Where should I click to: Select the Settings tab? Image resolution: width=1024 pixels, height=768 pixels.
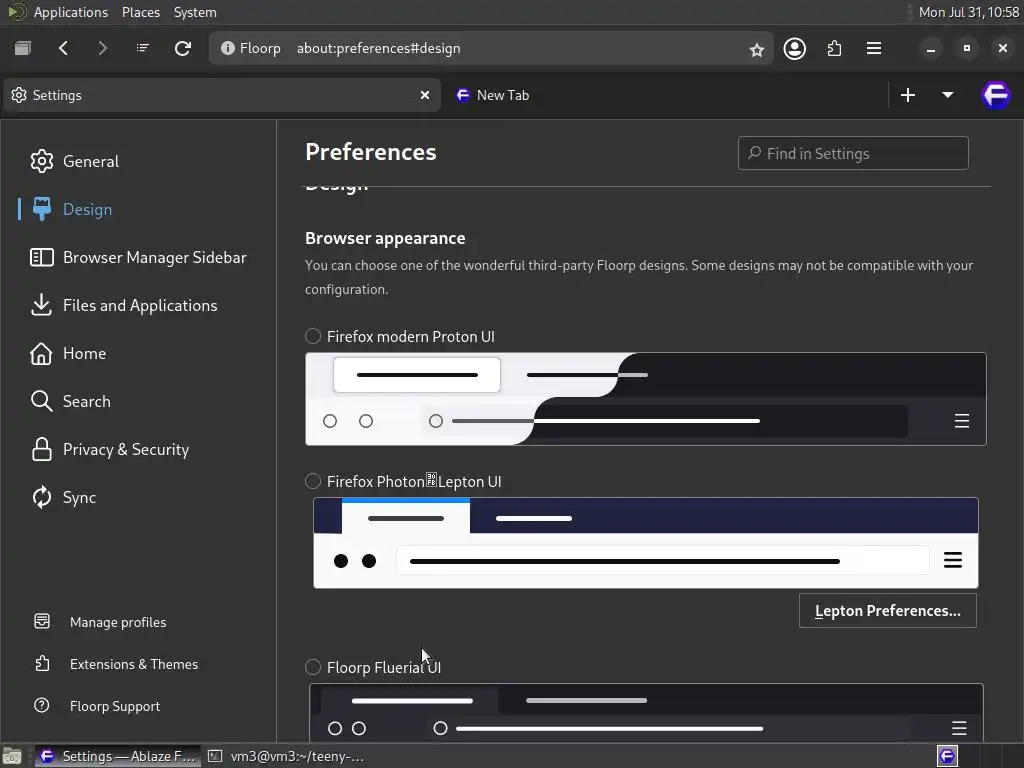click(222, 95)
